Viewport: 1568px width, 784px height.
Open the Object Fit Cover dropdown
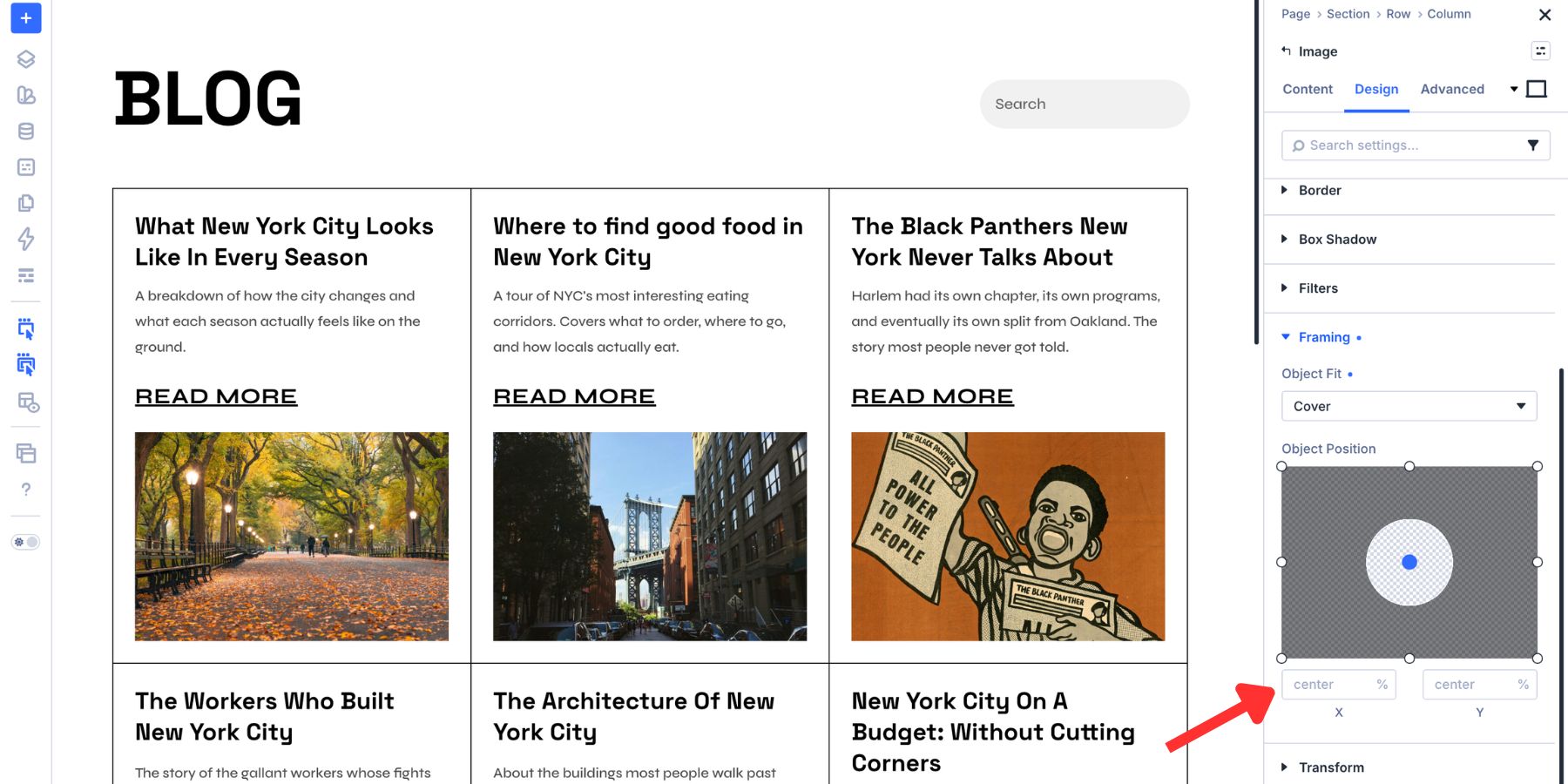[x=1409, y=406]
